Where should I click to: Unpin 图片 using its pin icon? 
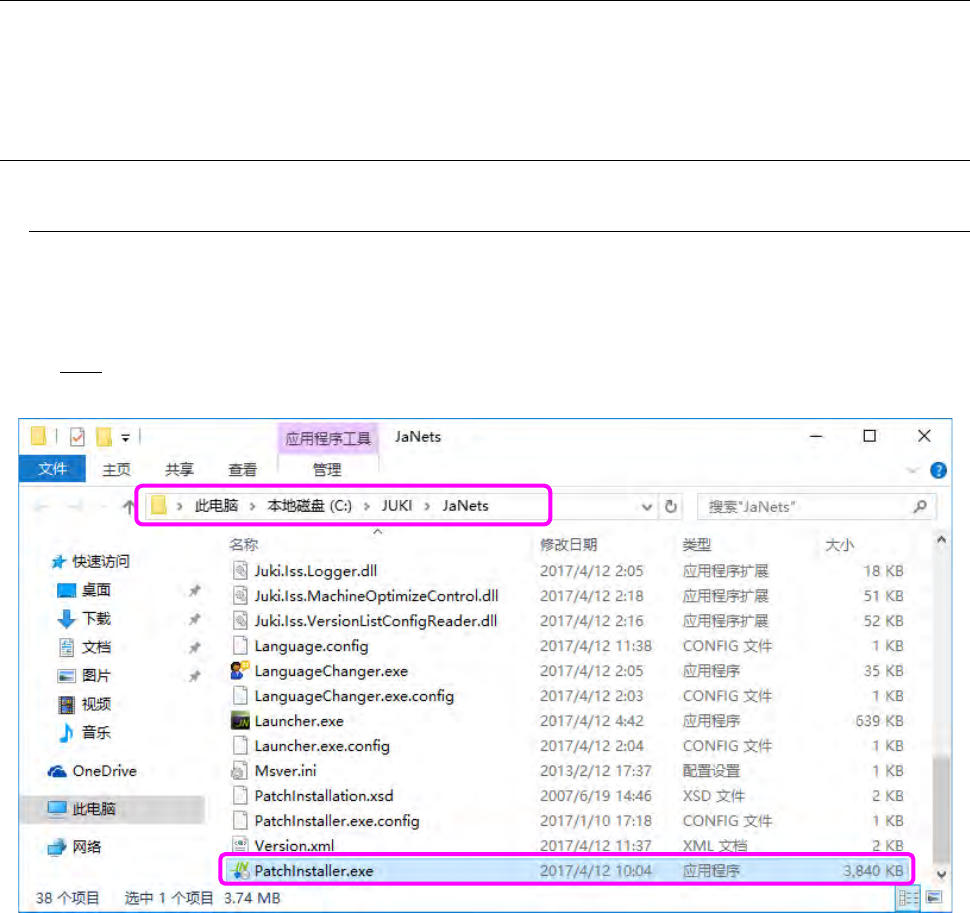click(x=194, y=675)
